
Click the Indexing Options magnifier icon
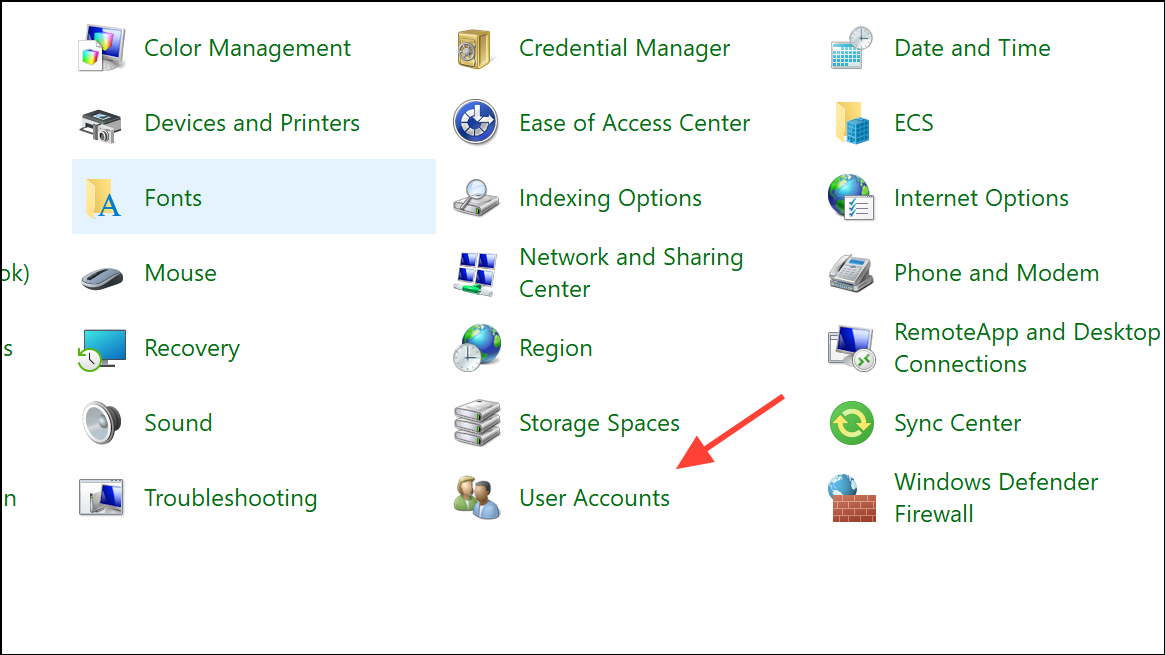click(x=476, y=198)
